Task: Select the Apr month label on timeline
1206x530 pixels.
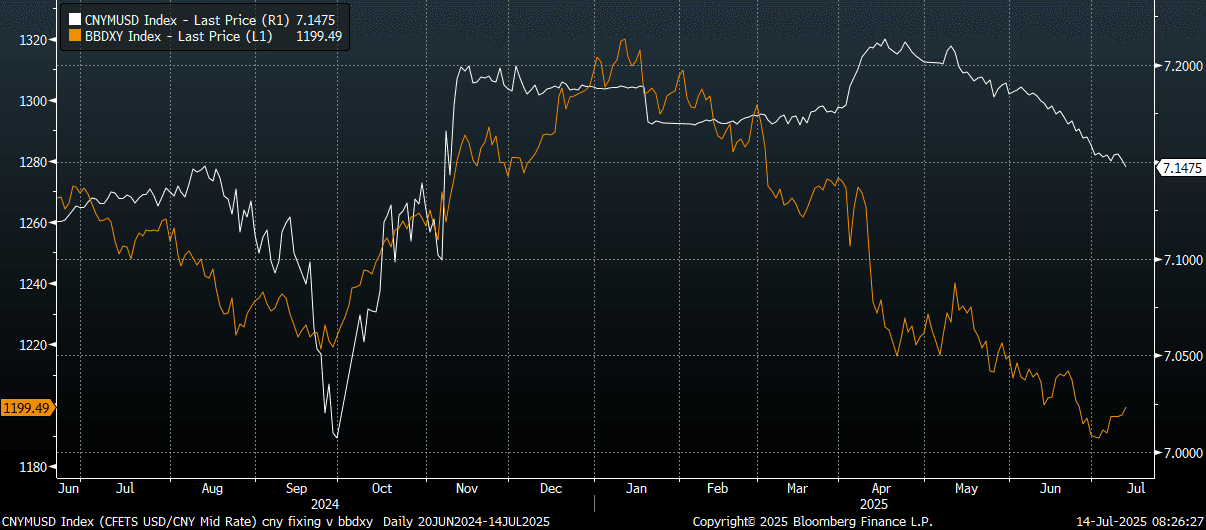Action: (880, 488)
